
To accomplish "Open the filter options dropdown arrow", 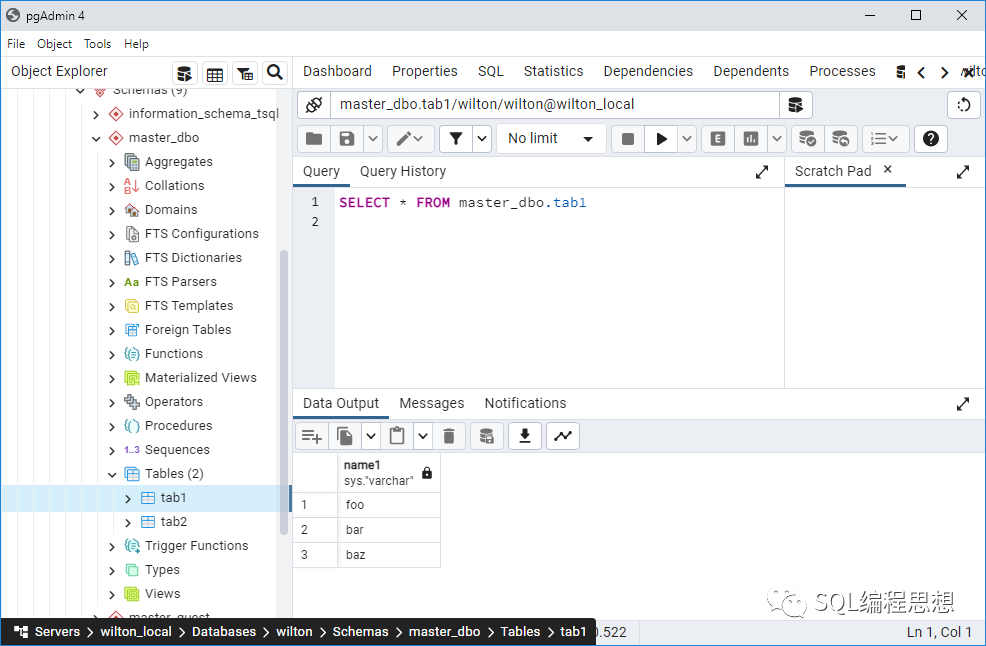I will (x=482, y=139).
